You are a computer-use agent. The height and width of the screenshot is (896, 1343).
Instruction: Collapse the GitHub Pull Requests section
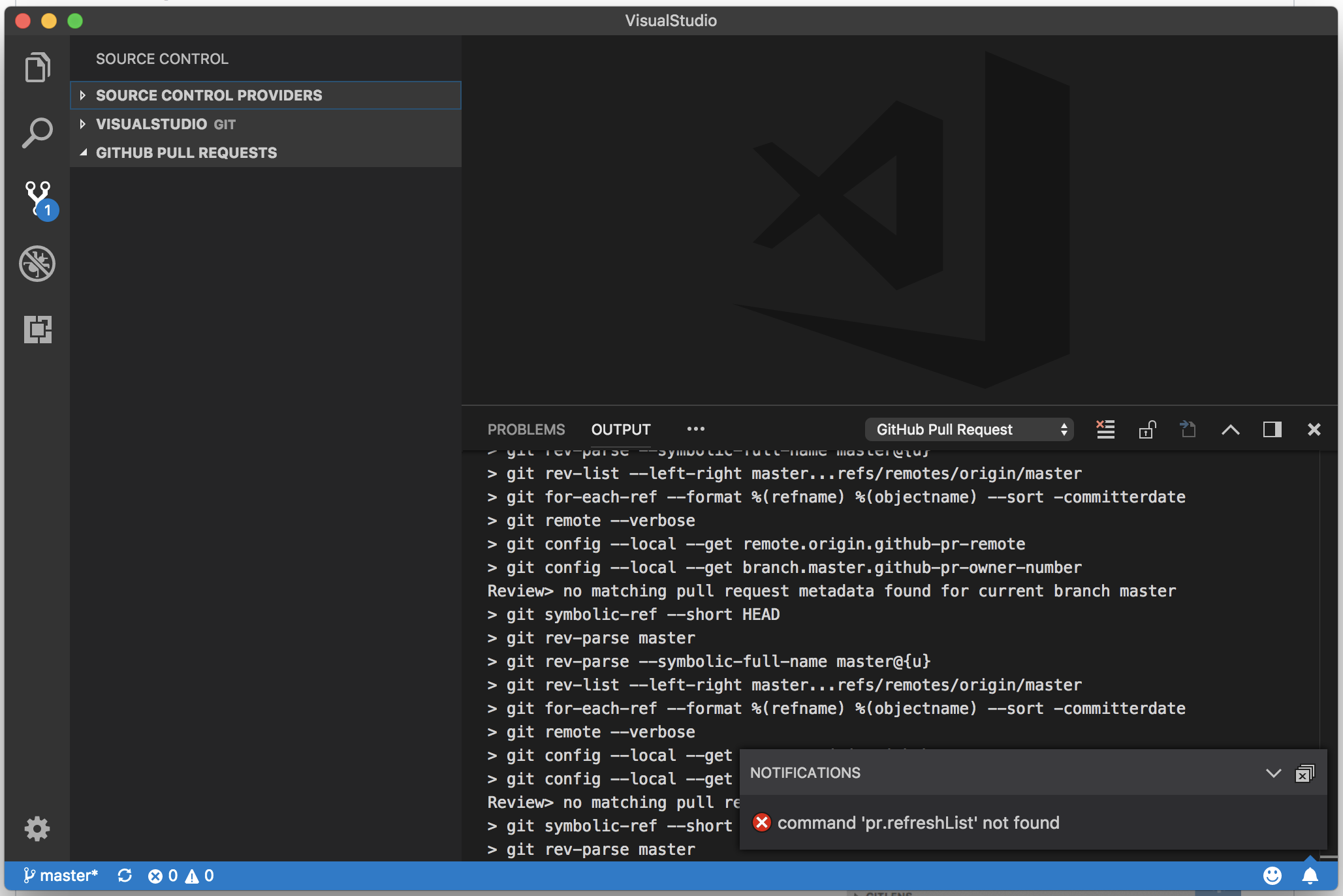pyautogui.click(x=186, y=153)
